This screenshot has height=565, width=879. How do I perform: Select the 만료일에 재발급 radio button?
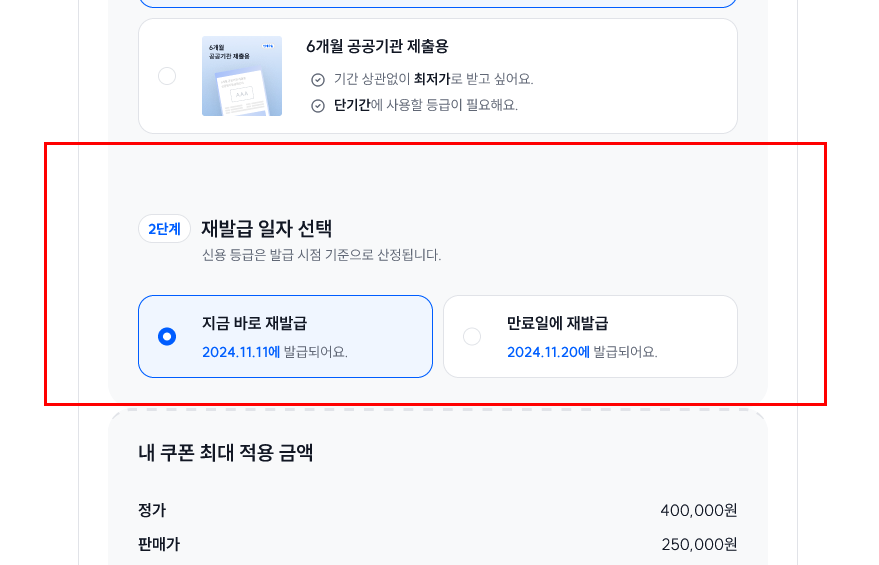coord(472,336)
